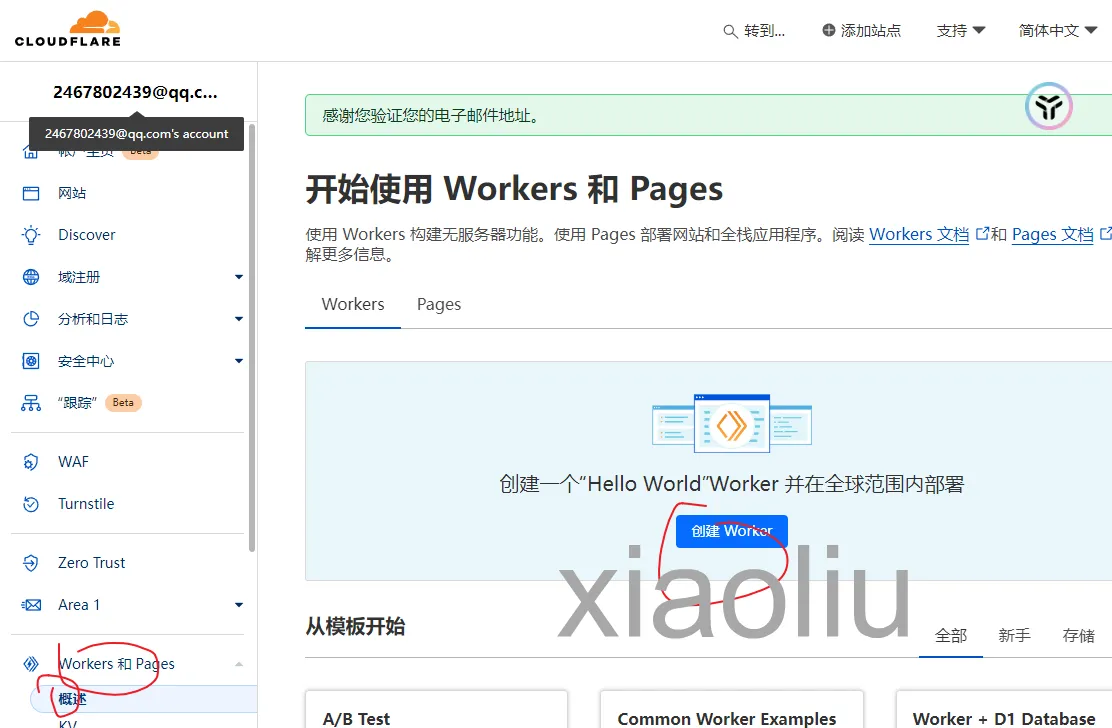Switch to the Workers tab
The width and height of the screenshot is (1112, 728).
(352, 305)
